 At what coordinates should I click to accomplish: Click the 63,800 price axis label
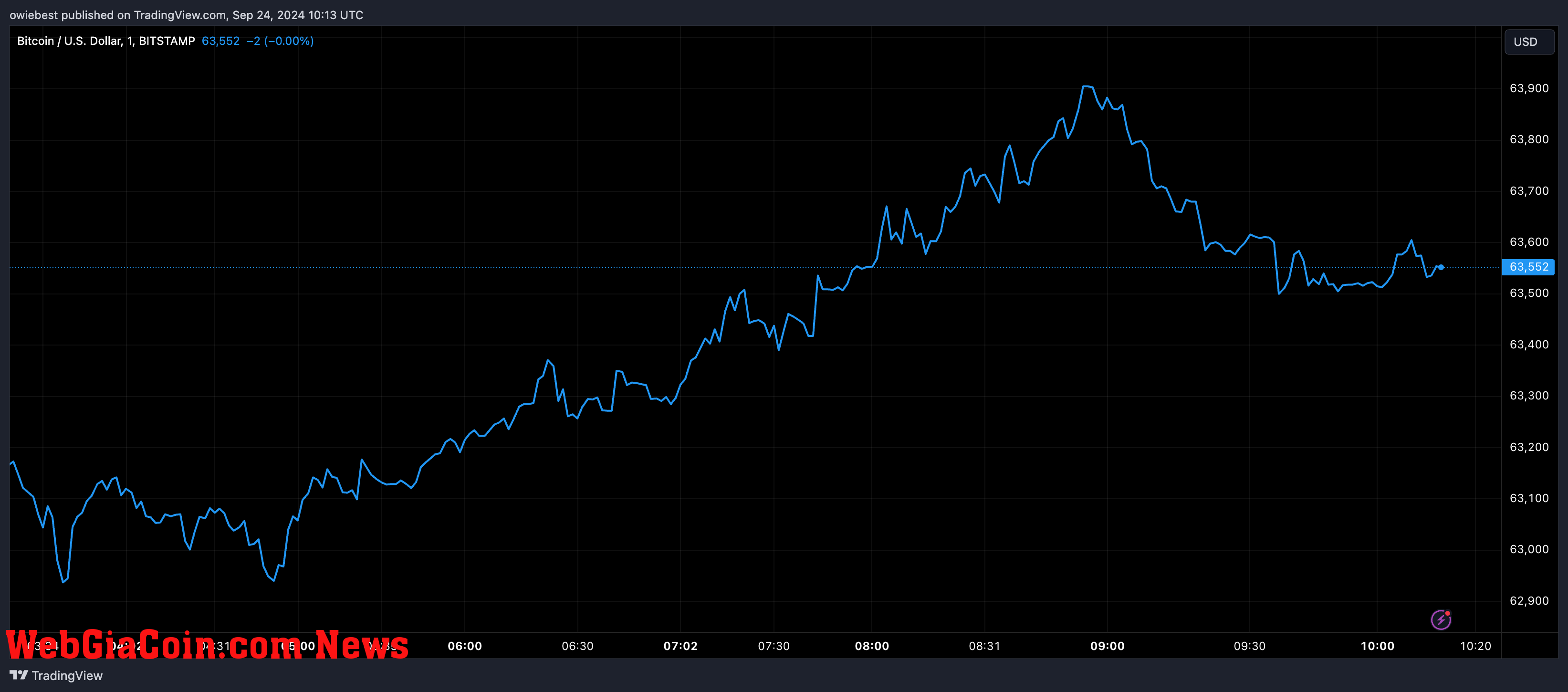pos(1529,139)
